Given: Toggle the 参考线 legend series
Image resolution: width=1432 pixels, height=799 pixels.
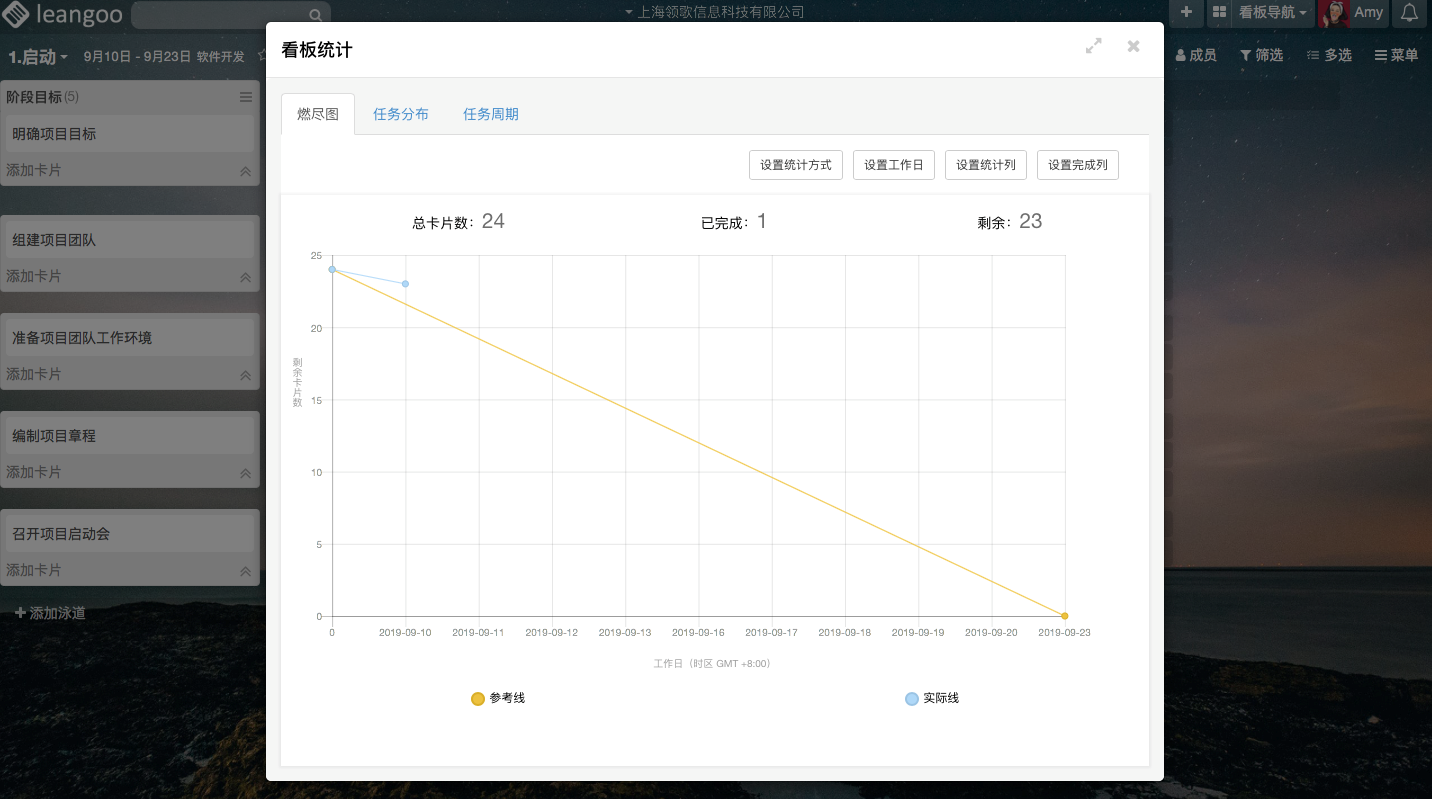Looking at the screenshot, I should (x=498, y=698).
